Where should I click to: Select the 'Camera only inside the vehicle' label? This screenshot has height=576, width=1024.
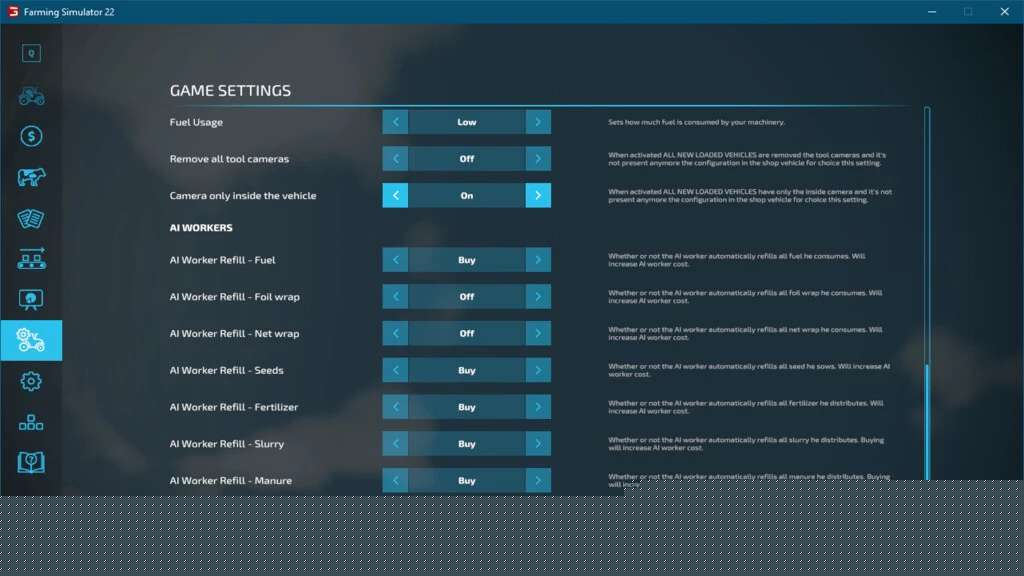(243, 195)
